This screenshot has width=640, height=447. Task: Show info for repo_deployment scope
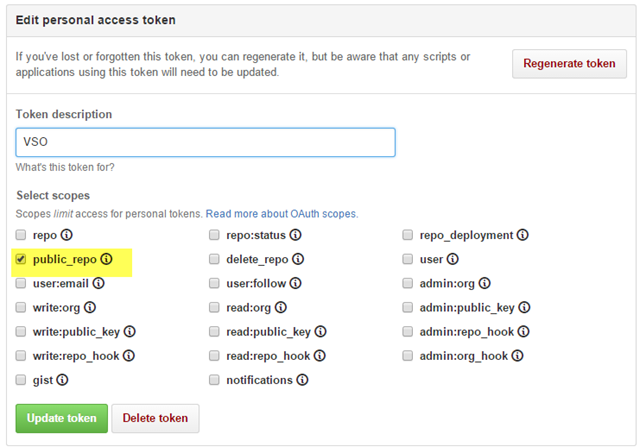(523, 235)
